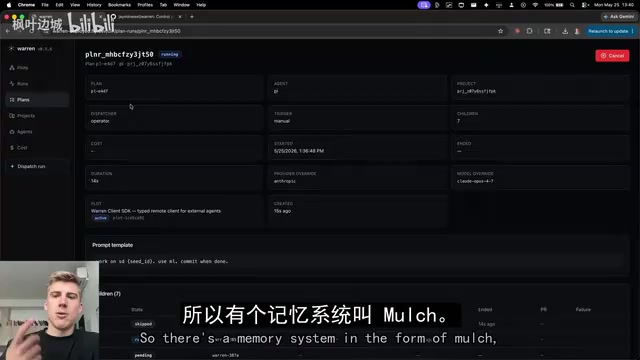Screen dimensions: 640x360
Task: Open the Chrome extensions puzzle icon
Action: 529,31
